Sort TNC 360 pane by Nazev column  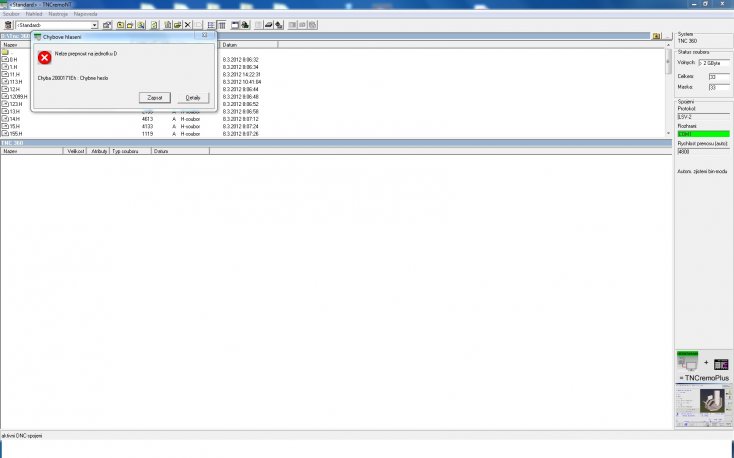tap(30, 151)
